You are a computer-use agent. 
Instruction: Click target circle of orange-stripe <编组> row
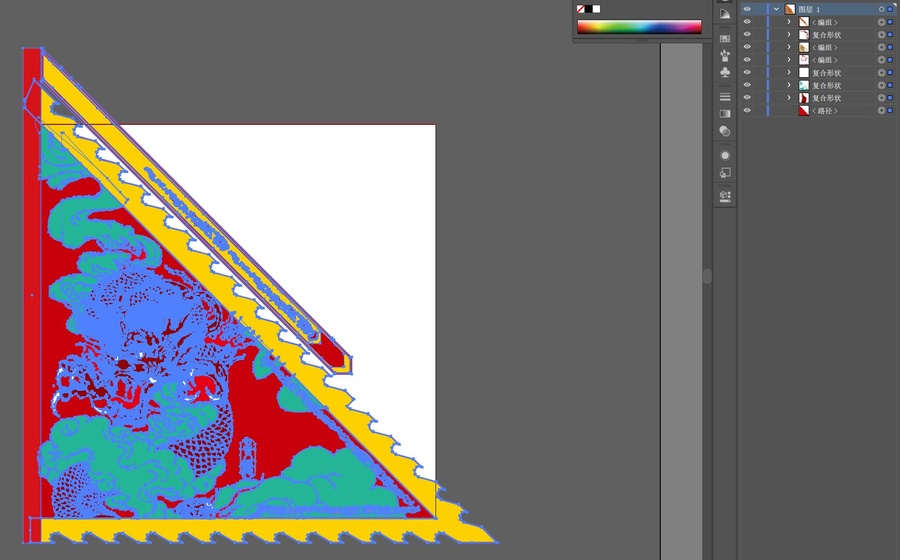tap(881, 22)
